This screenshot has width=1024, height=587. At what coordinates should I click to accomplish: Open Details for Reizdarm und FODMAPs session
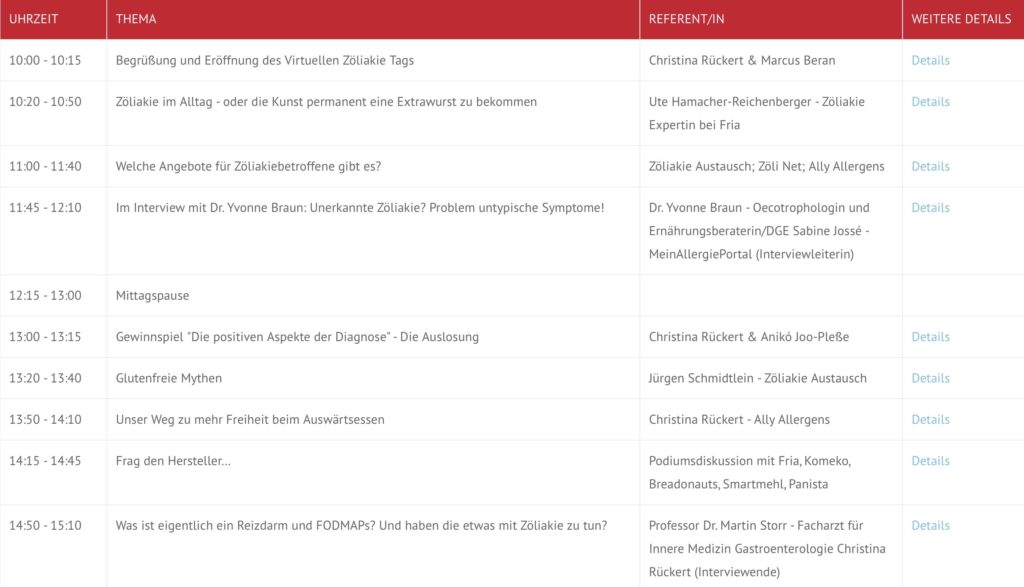[930, 525]
